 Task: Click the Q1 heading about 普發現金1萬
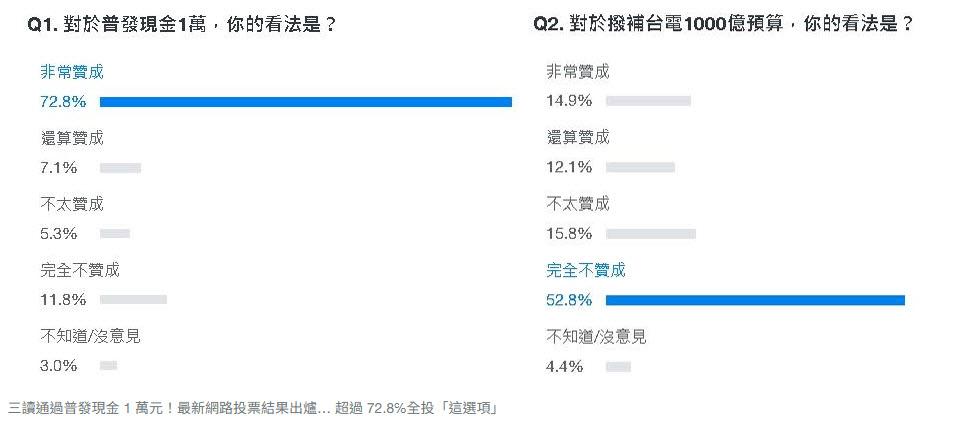click(182, 25)
